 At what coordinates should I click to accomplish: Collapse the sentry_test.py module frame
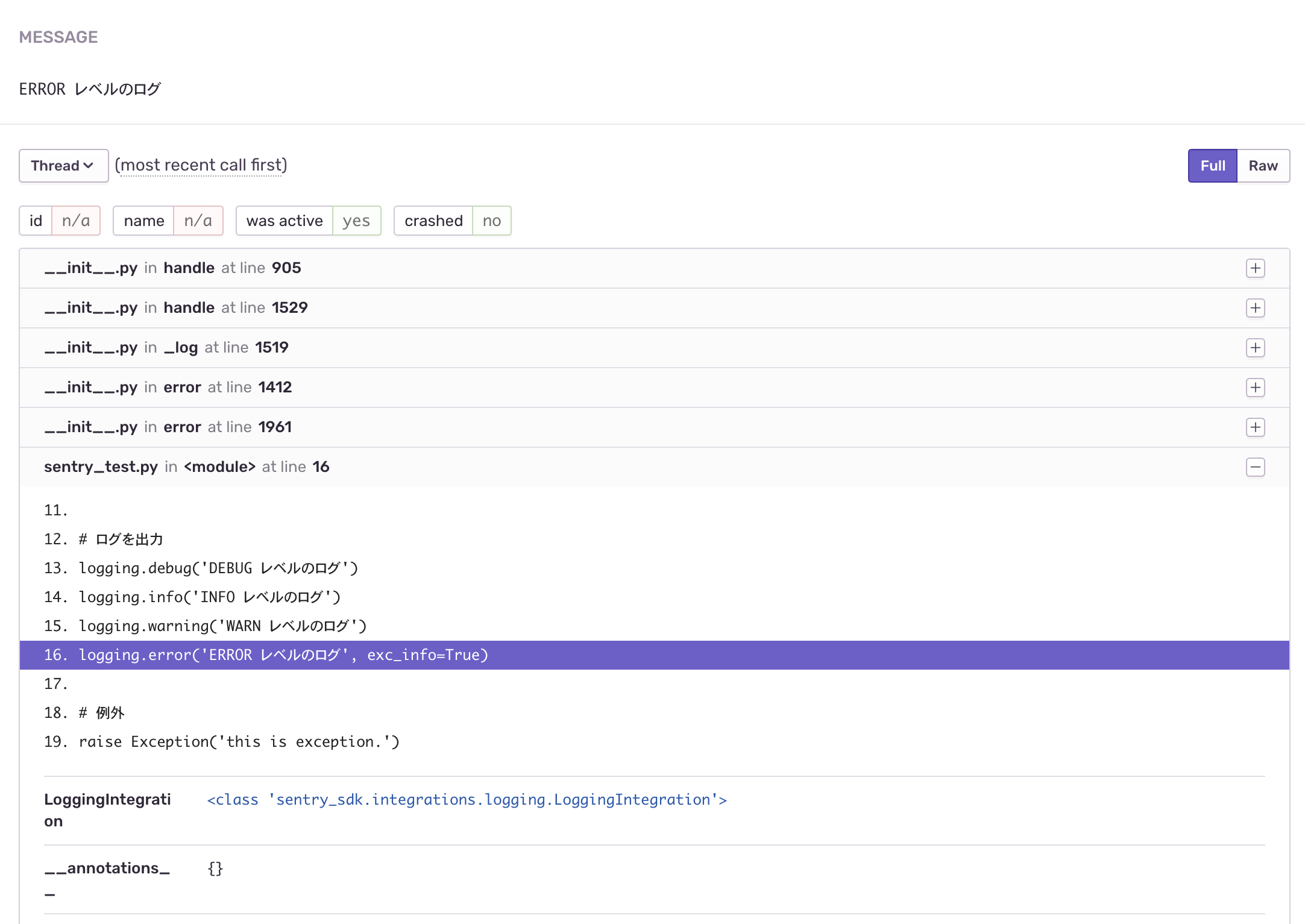point(1255,467)
